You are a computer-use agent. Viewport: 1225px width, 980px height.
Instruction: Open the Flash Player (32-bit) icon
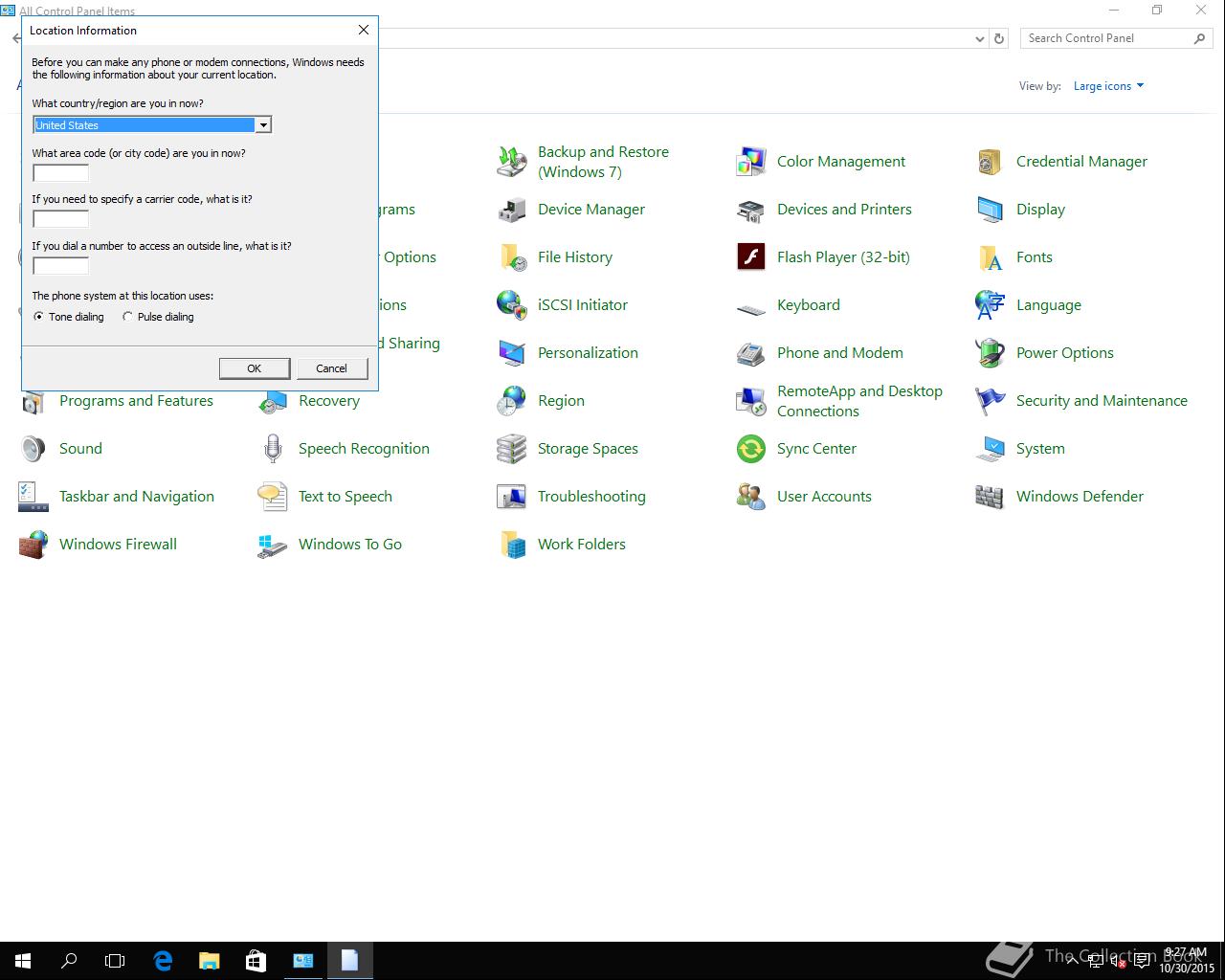[751, 257]
